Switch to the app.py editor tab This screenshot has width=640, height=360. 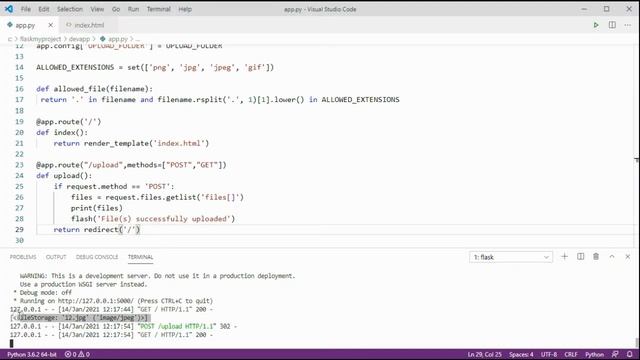pyautogui.click(x=25, y=25)
